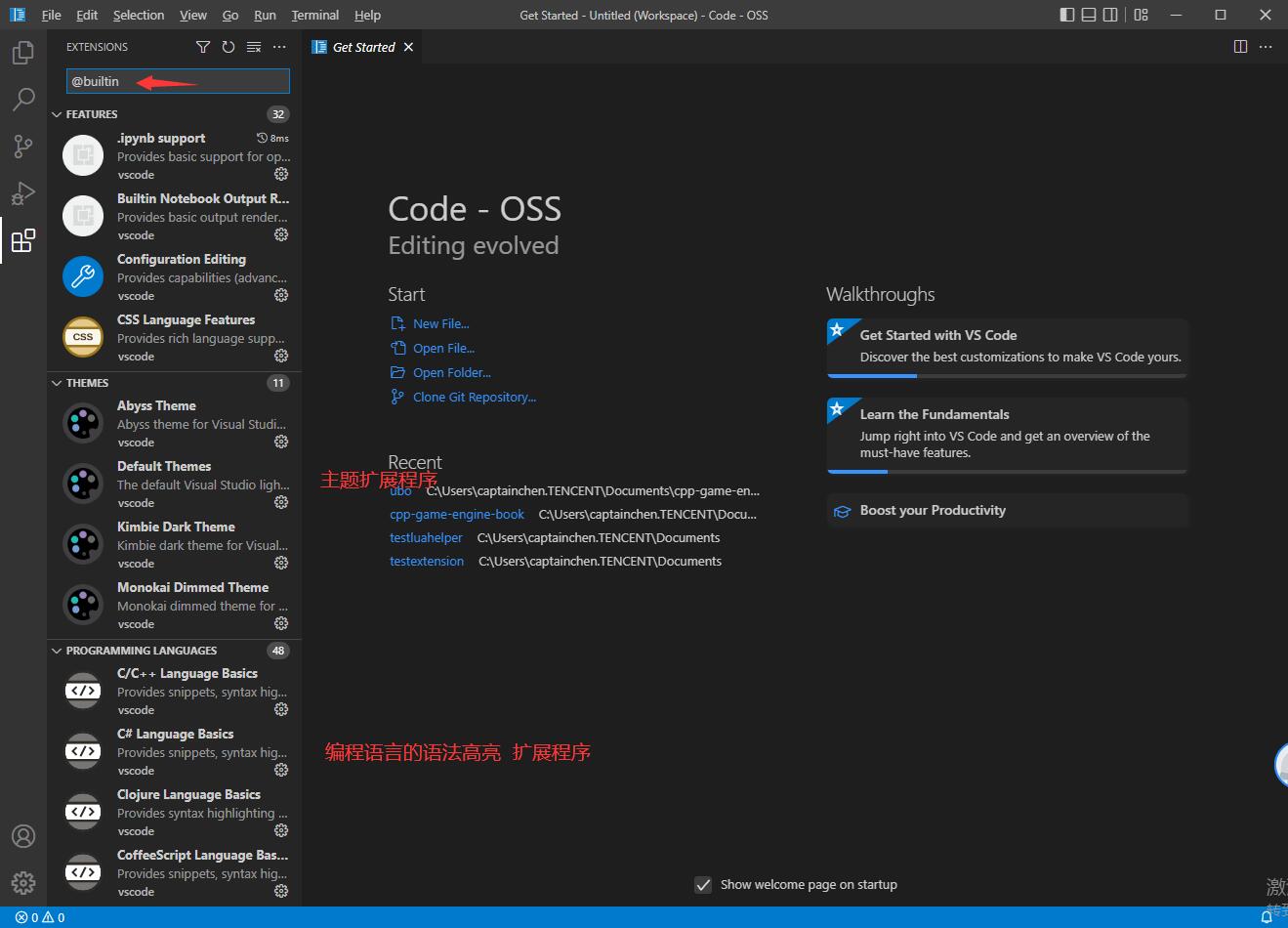The width and height of the screenshot is (1288, 928).
Task: Open the File menu
Action: pyautogui.click(x=52, y=15)
